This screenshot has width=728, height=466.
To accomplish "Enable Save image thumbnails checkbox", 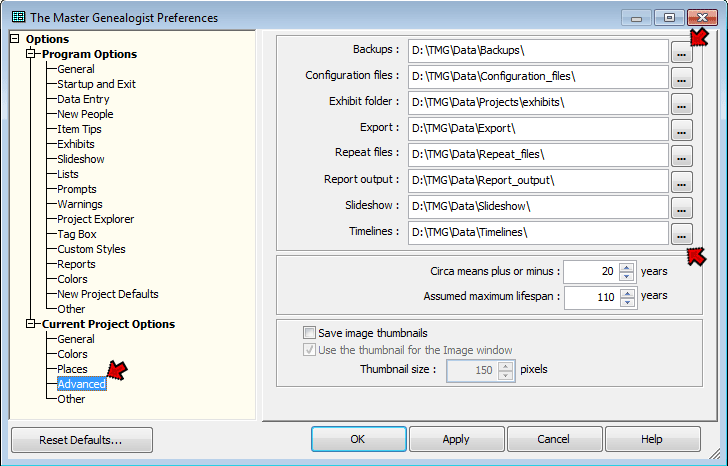I will point(309,333).
